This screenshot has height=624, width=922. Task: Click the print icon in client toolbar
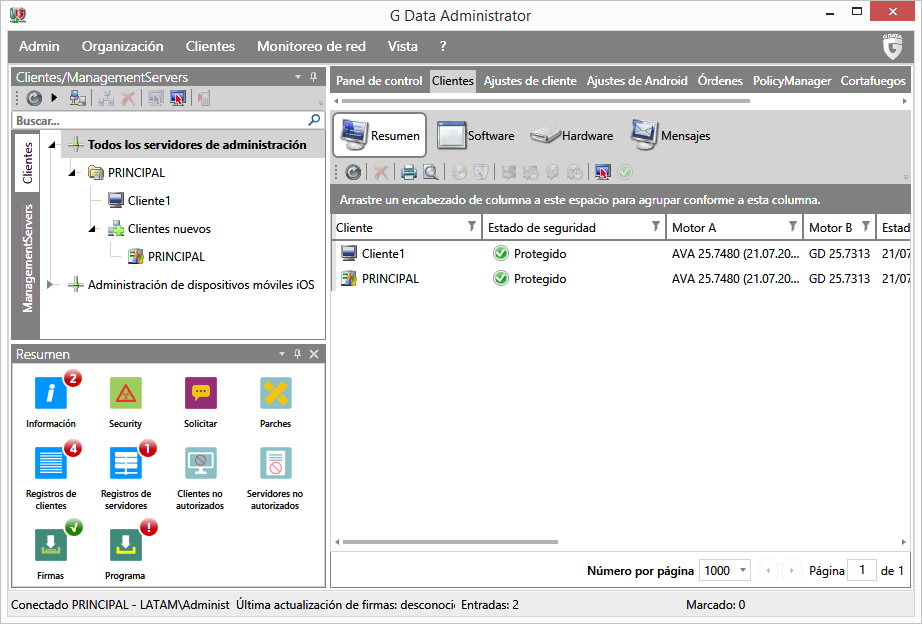(408, 172)
